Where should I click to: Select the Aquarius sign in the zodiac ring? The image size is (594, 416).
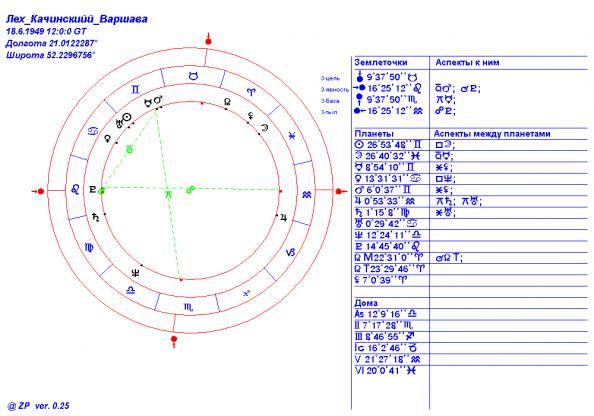pos(307,195)
